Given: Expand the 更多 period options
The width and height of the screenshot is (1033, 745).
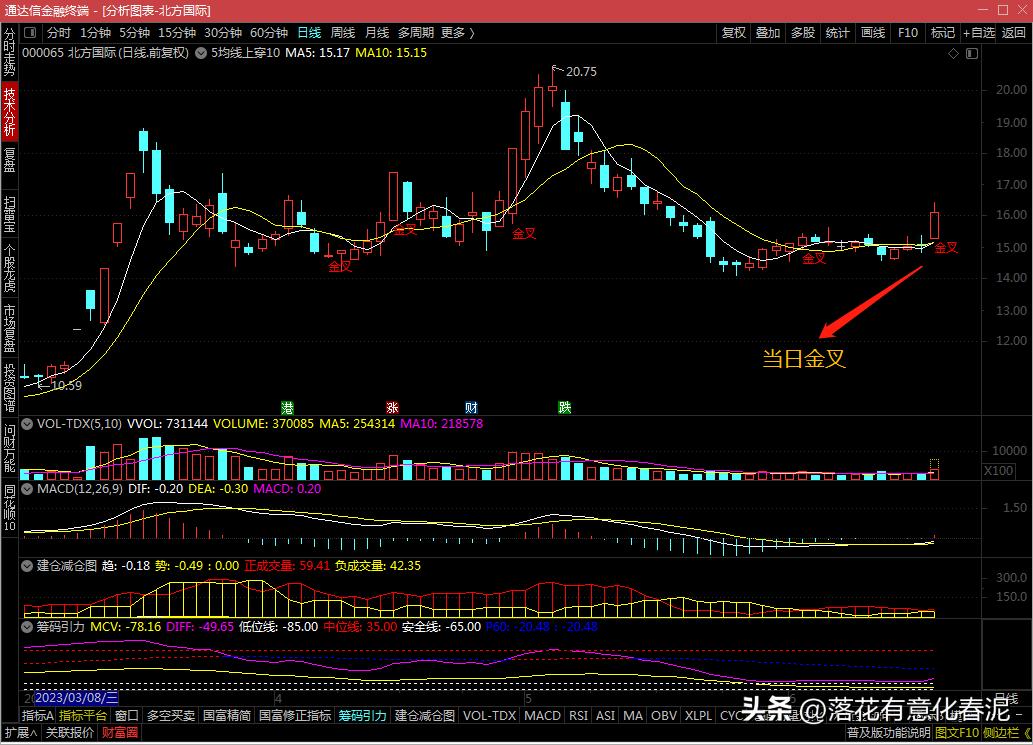Looking at the screenshot, I should (x=456, y=33).
